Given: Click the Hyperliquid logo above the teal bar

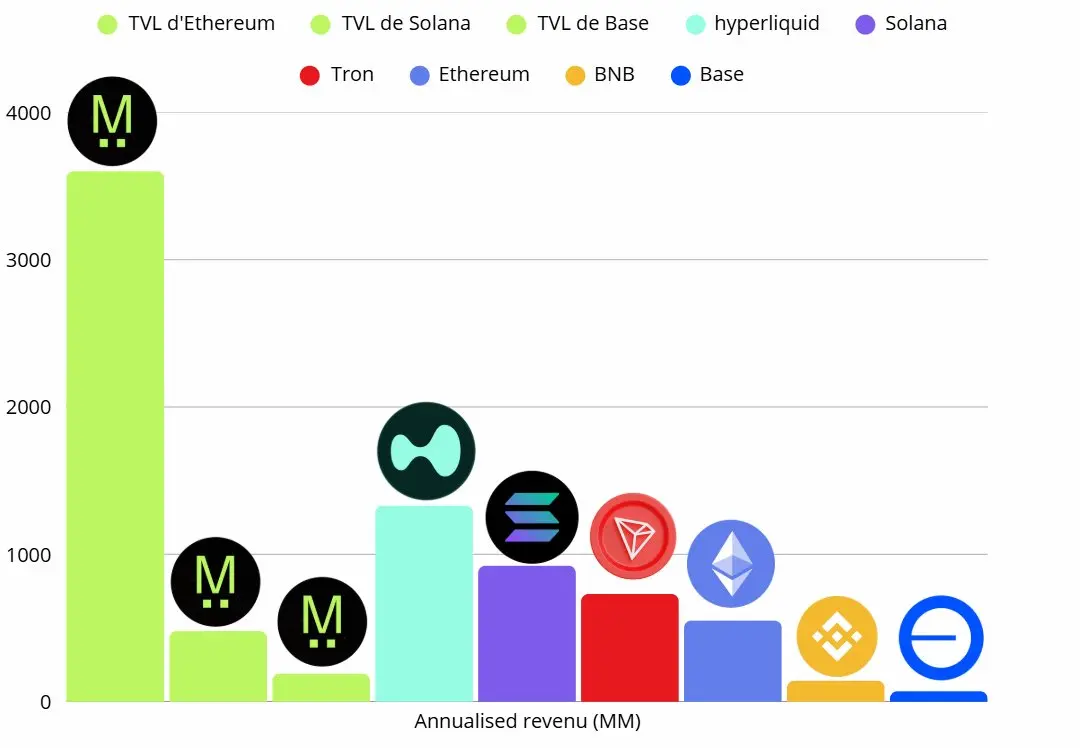Looking at the screenshot, I should 426,451.
